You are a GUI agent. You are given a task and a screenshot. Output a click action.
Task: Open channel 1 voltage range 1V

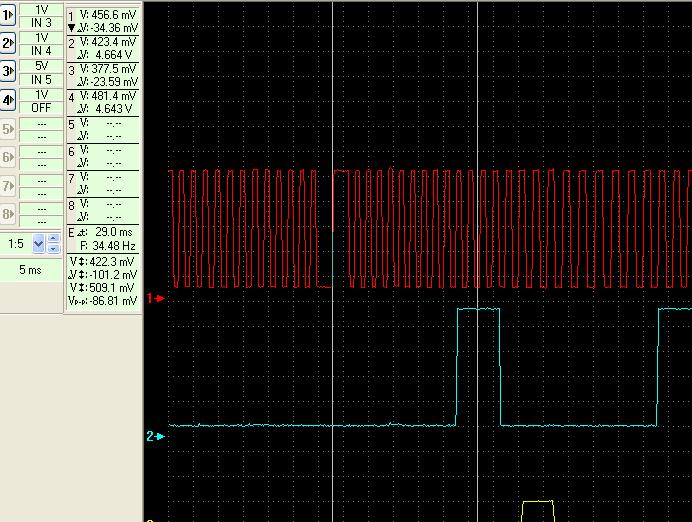[x=41, y=9]
